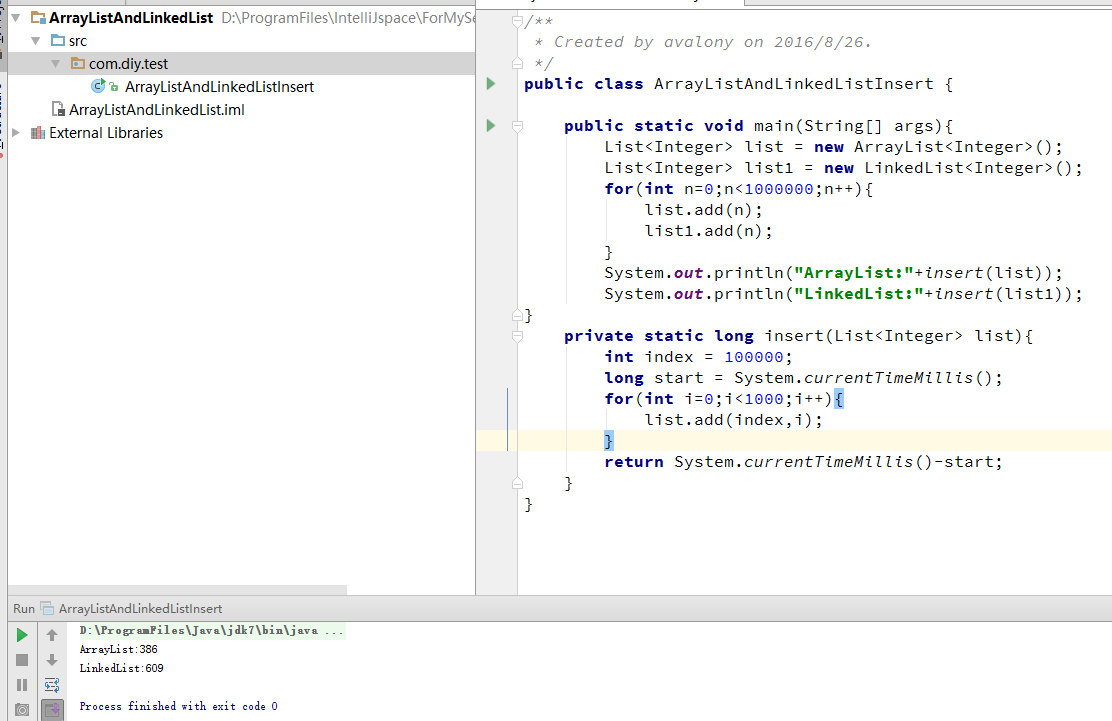Expand the External Libraries node

(15, 133)
